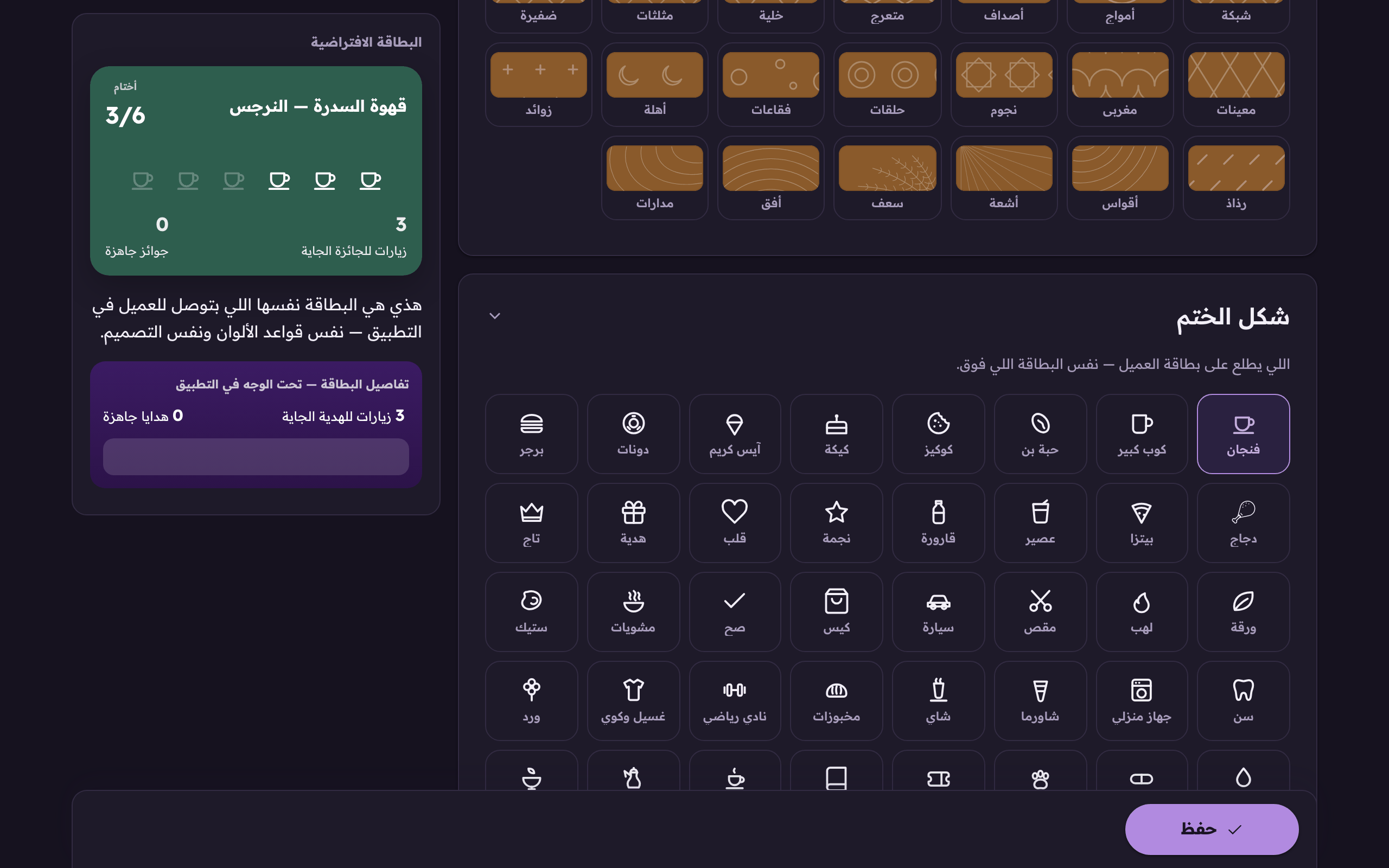The height and width of the screenshot is (868, 1389).
Task: Pick the مقص scissors stamp icon
Action: (1040, 612)
